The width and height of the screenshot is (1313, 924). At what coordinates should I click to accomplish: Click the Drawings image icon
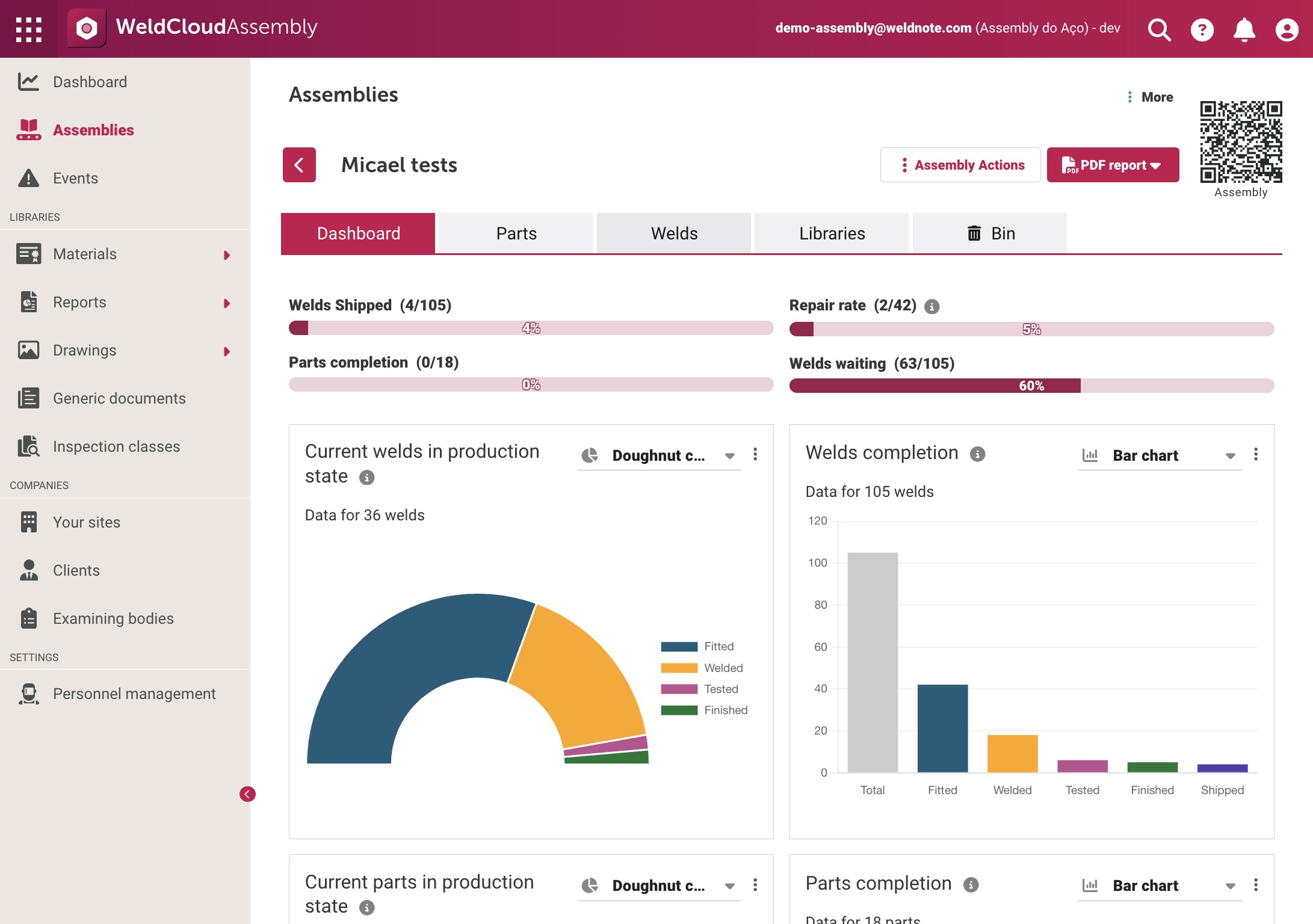(x=28, y=350)
